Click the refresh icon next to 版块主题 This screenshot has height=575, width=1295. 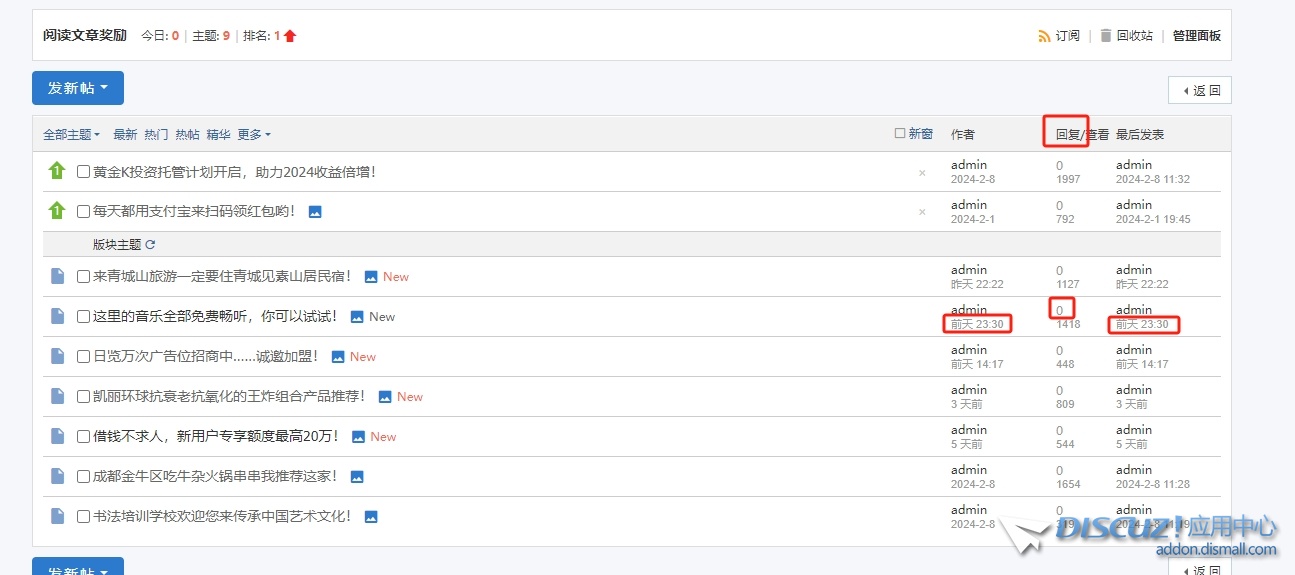tap(151, 244)
